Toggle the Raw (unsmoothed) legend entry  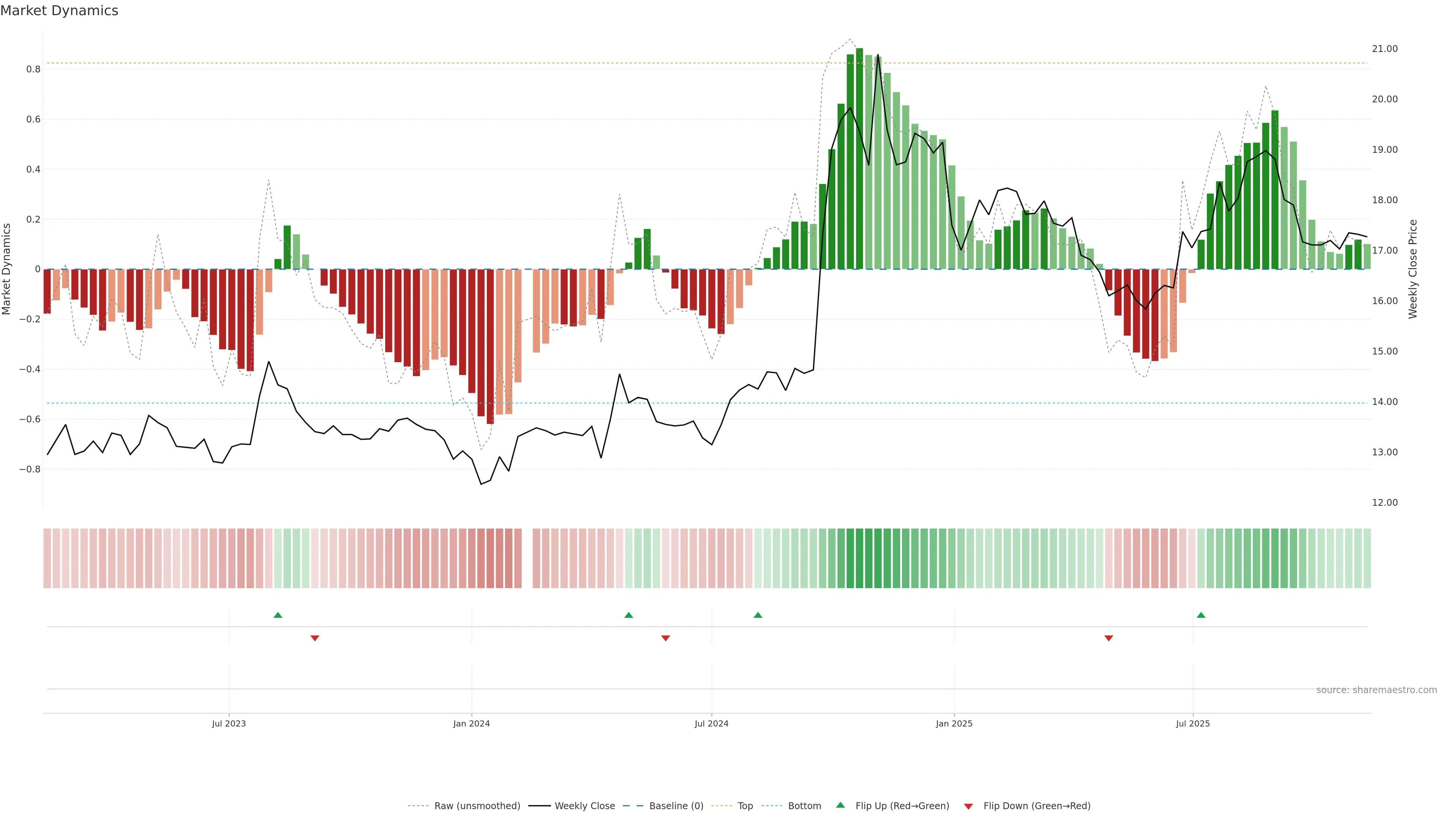[477, 806]
